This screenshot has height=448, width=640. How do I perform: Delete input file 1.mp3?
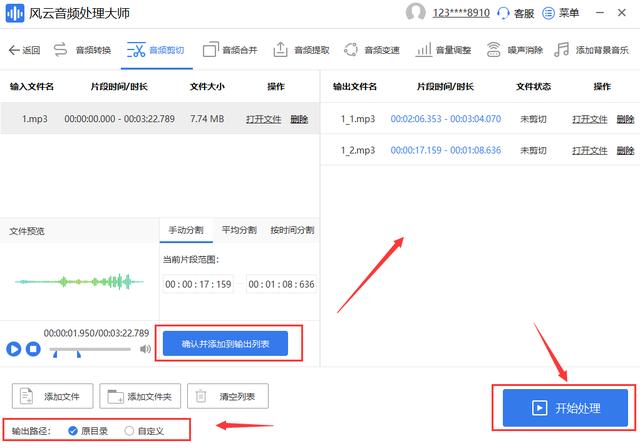tap(299, 119)
